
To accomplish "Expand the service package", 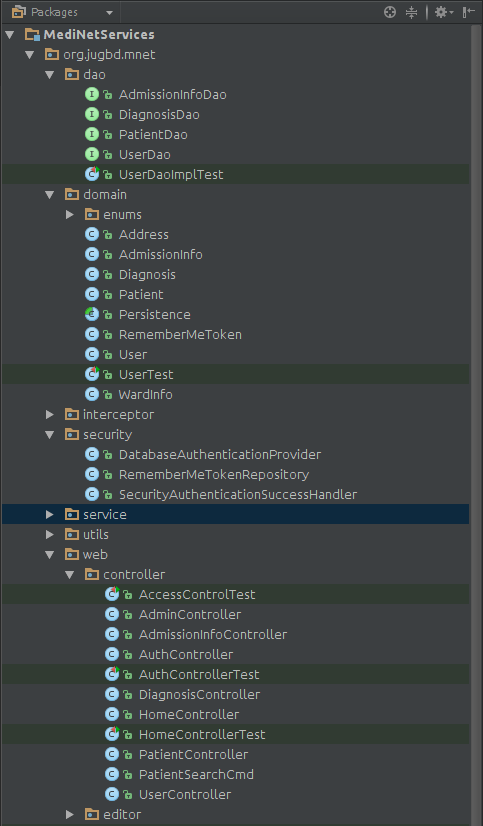I will click(x=50, y=515).
